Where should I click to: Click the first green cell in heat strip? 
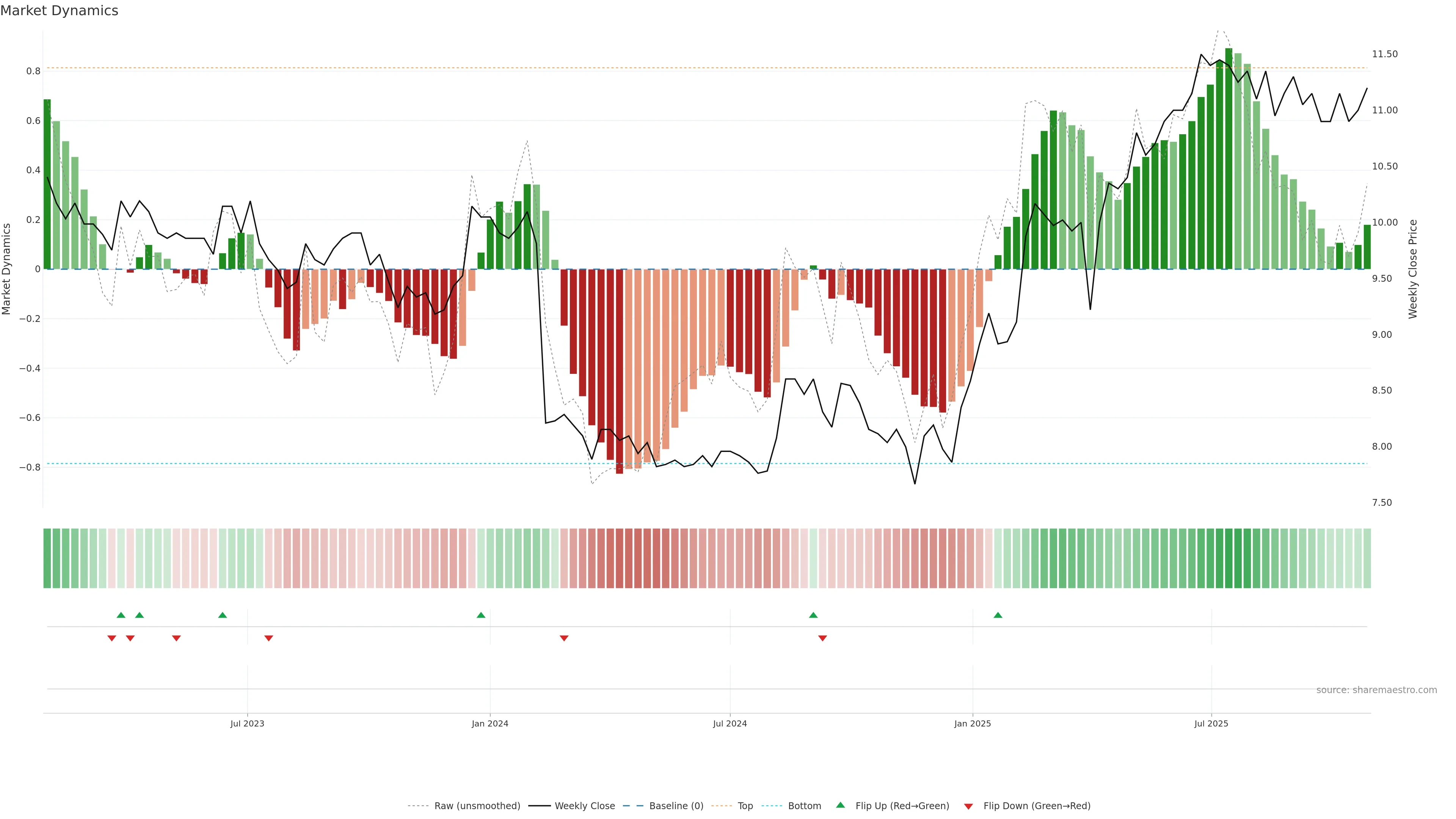[x=47, y=559]
